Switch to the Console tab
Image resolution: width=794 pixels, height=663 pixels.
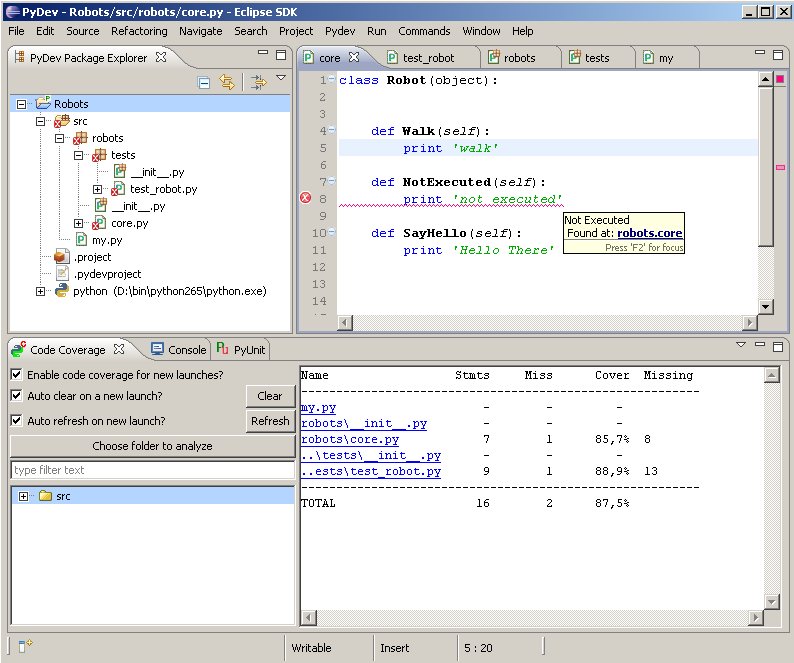point(179,349)
